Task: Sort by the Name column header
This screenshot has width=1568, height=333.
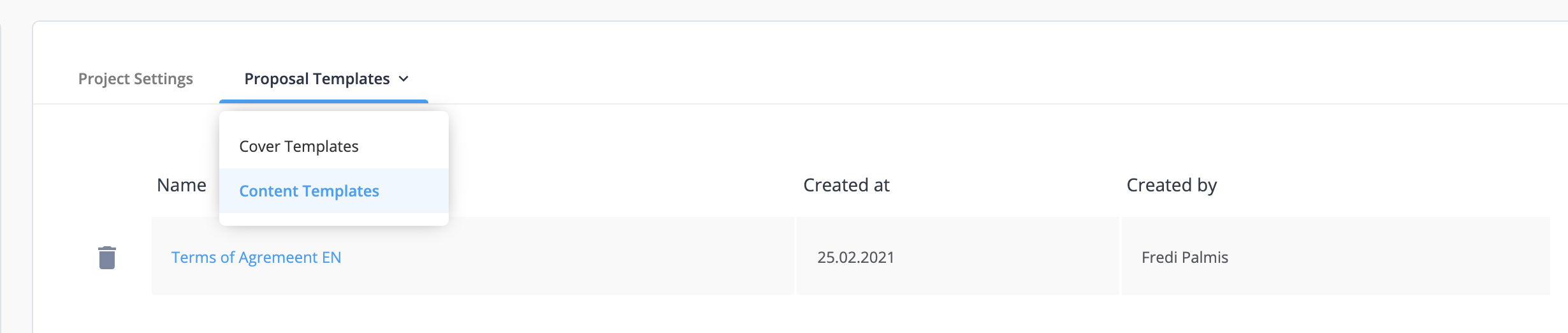Action: (x=182, y=185)
